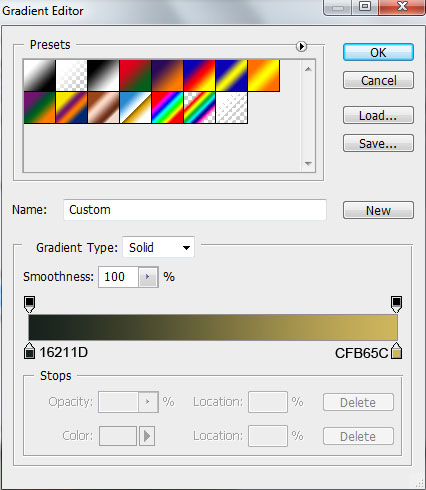Open the Presets flyout menu arrow

(x=301, y=46)
